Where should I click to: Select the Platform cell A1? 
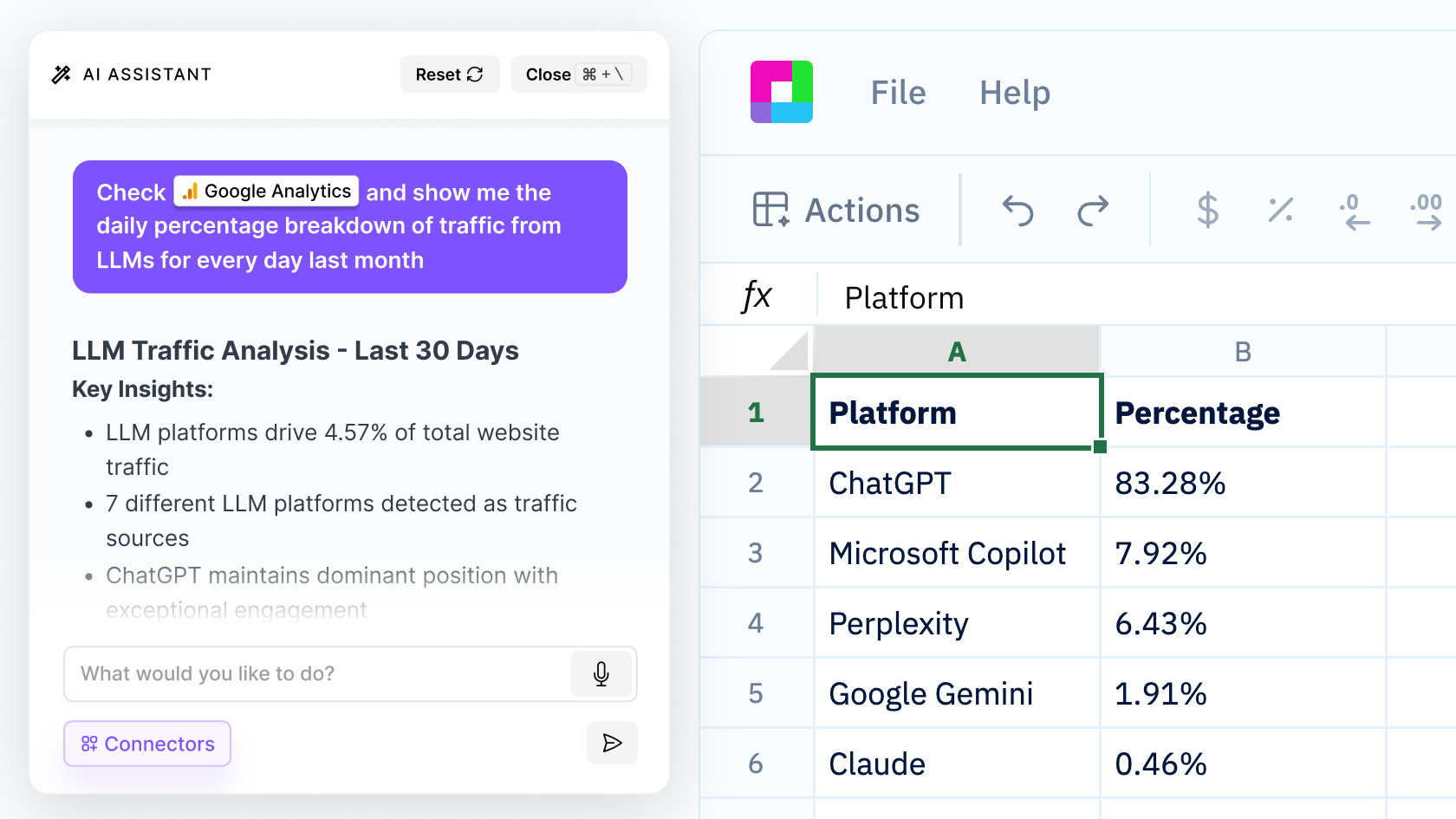point(957,412)
